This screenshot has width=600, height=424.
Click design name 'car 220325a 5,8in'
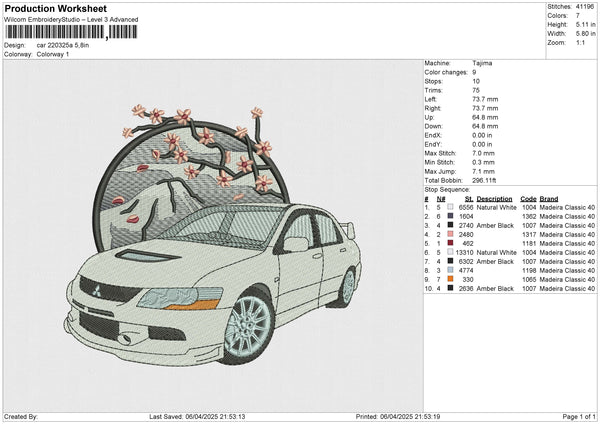tap(63, 45)
